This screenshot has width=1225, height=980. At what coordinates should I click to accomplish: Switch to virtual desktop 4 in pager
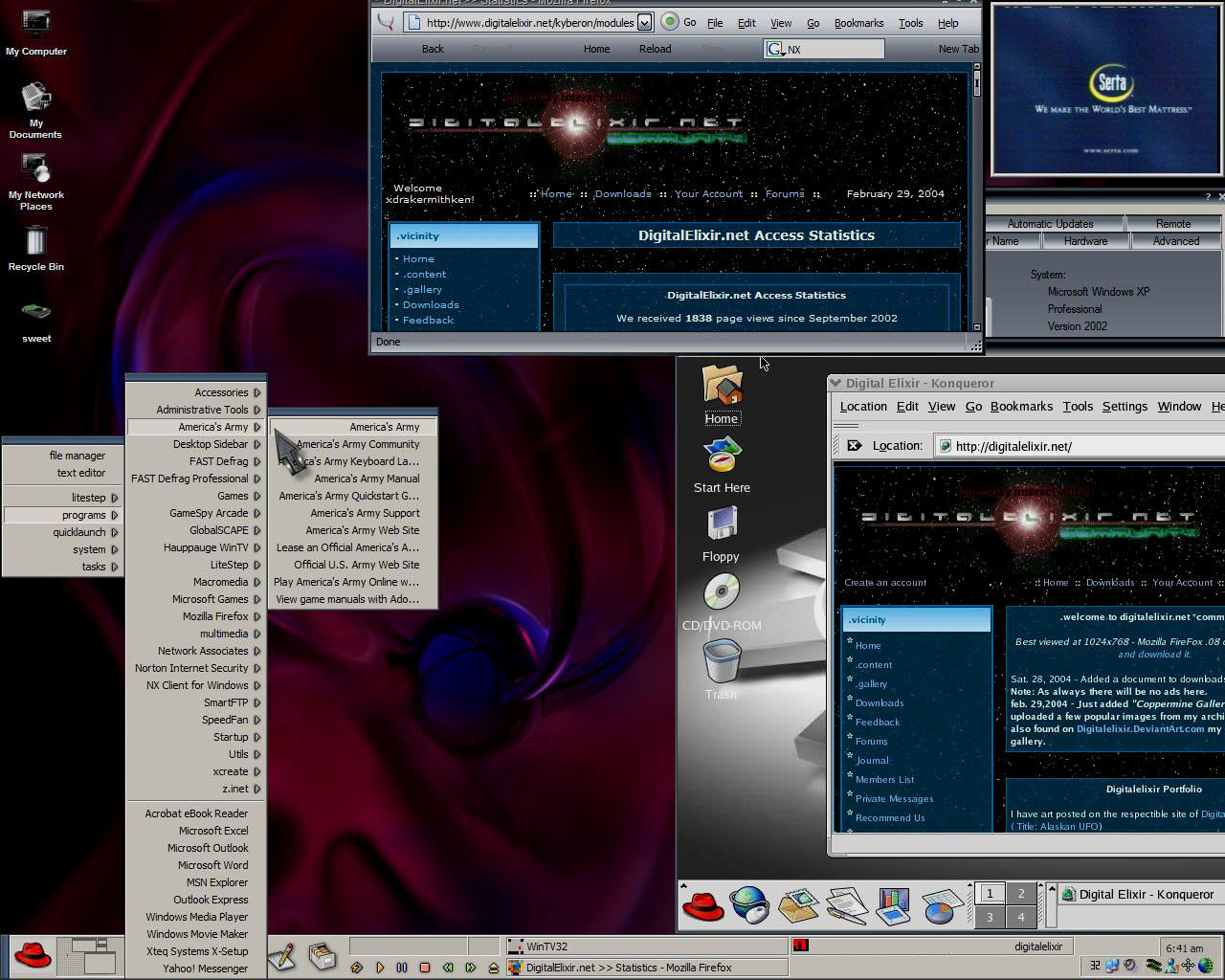coord(1021,917)
